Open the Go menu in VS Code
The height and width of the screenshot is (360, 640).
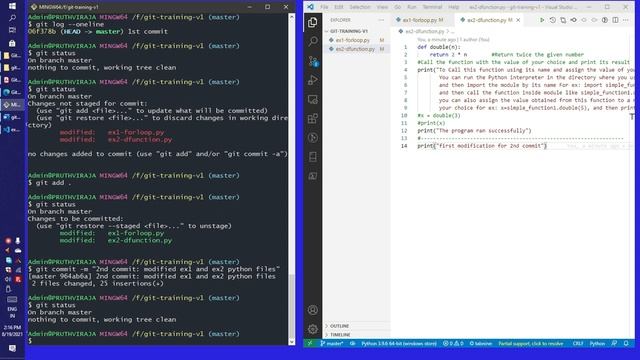pos(398,7)
